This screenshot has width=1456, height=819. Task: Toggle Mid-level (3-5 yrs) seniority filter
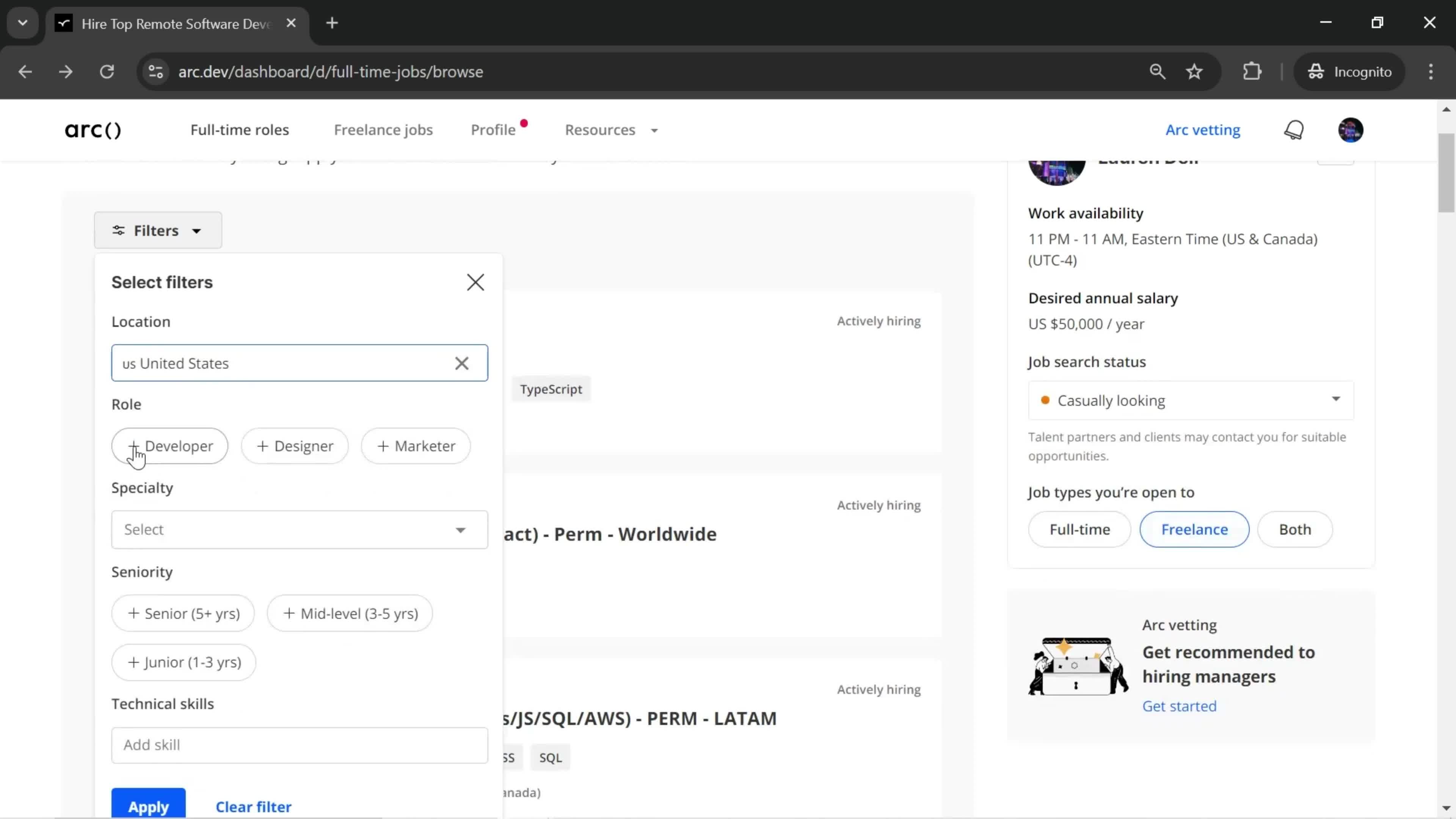point(350,613)
